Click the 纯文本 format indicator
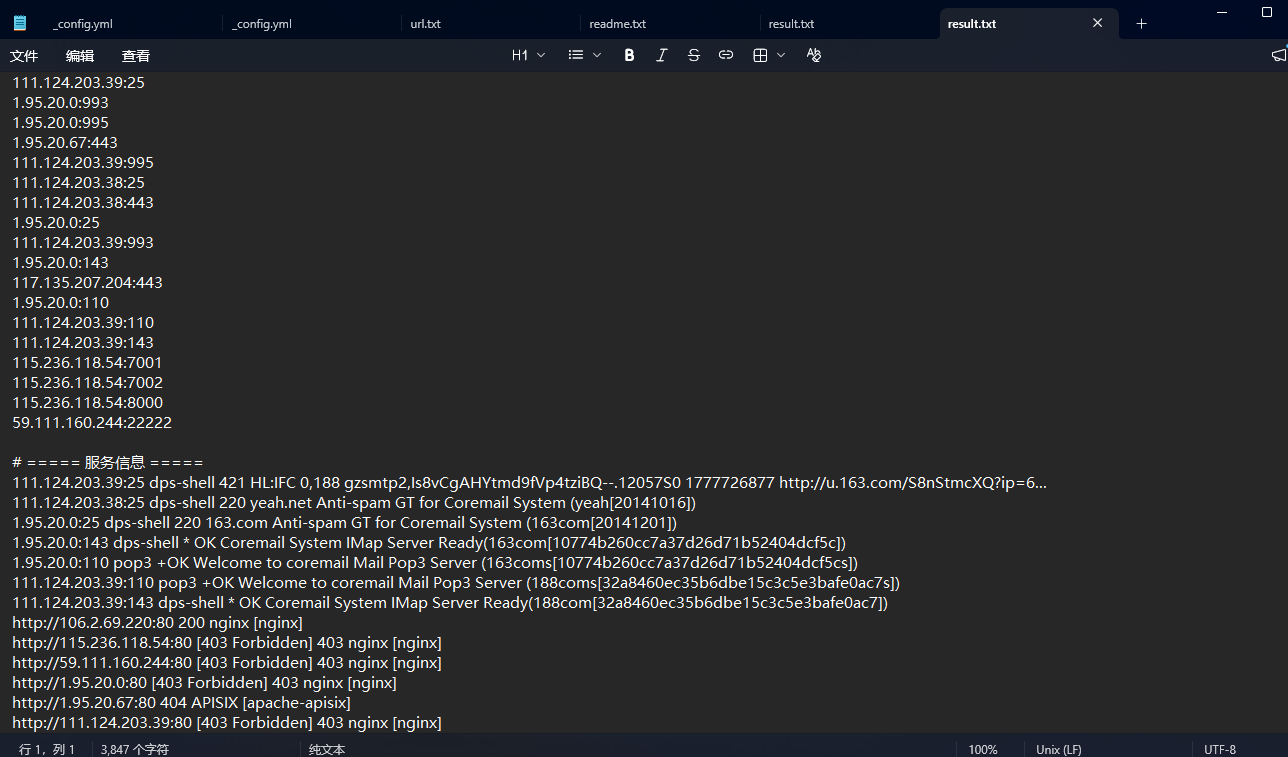This screenshot has height=757, width=1288. [x=327, y=749]
